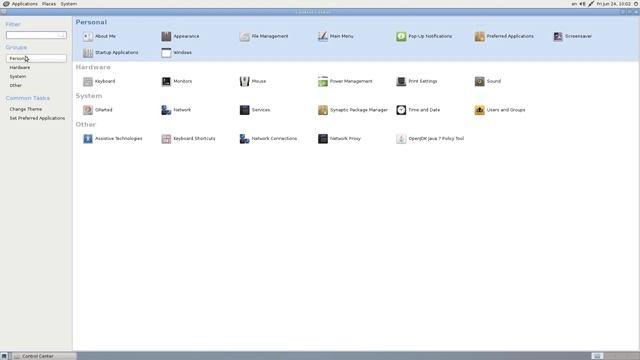Open Windows preferences icon
The image size is (640, 360).
(x=166, y=53)
